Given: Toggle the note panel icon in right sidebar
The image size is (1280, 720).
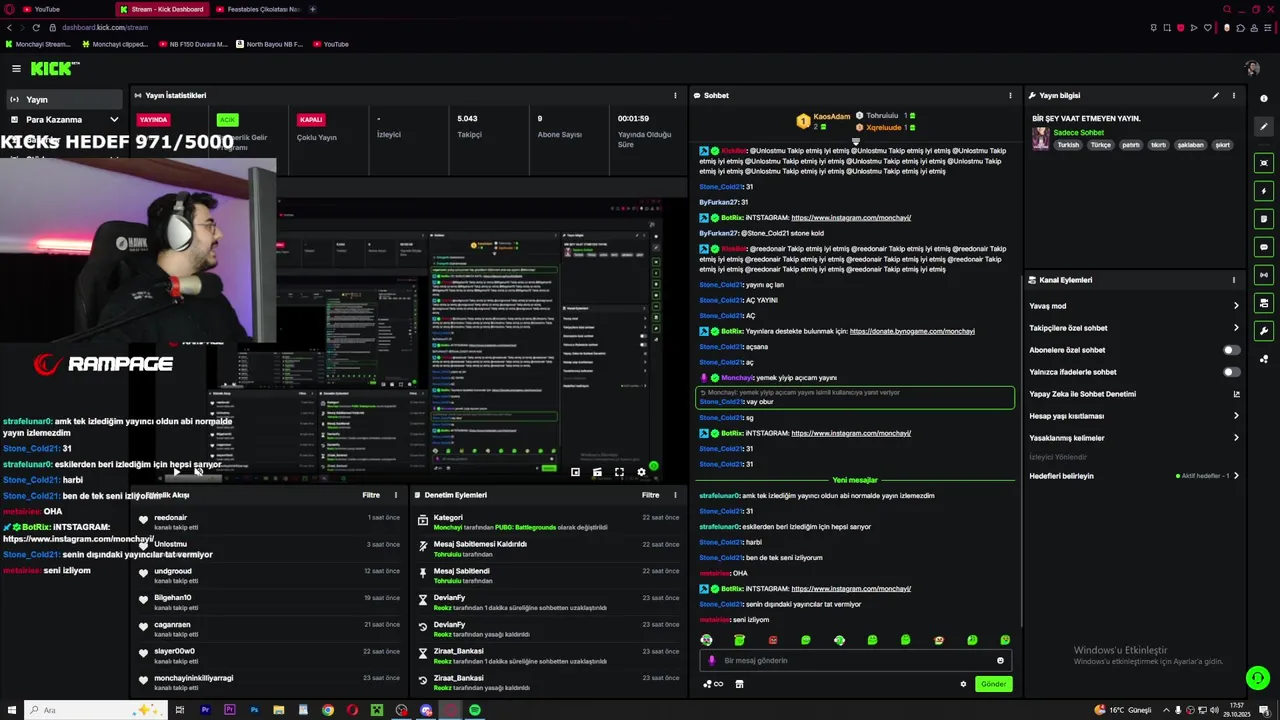Looking at the screenshot, I should tap(1264, 219).
